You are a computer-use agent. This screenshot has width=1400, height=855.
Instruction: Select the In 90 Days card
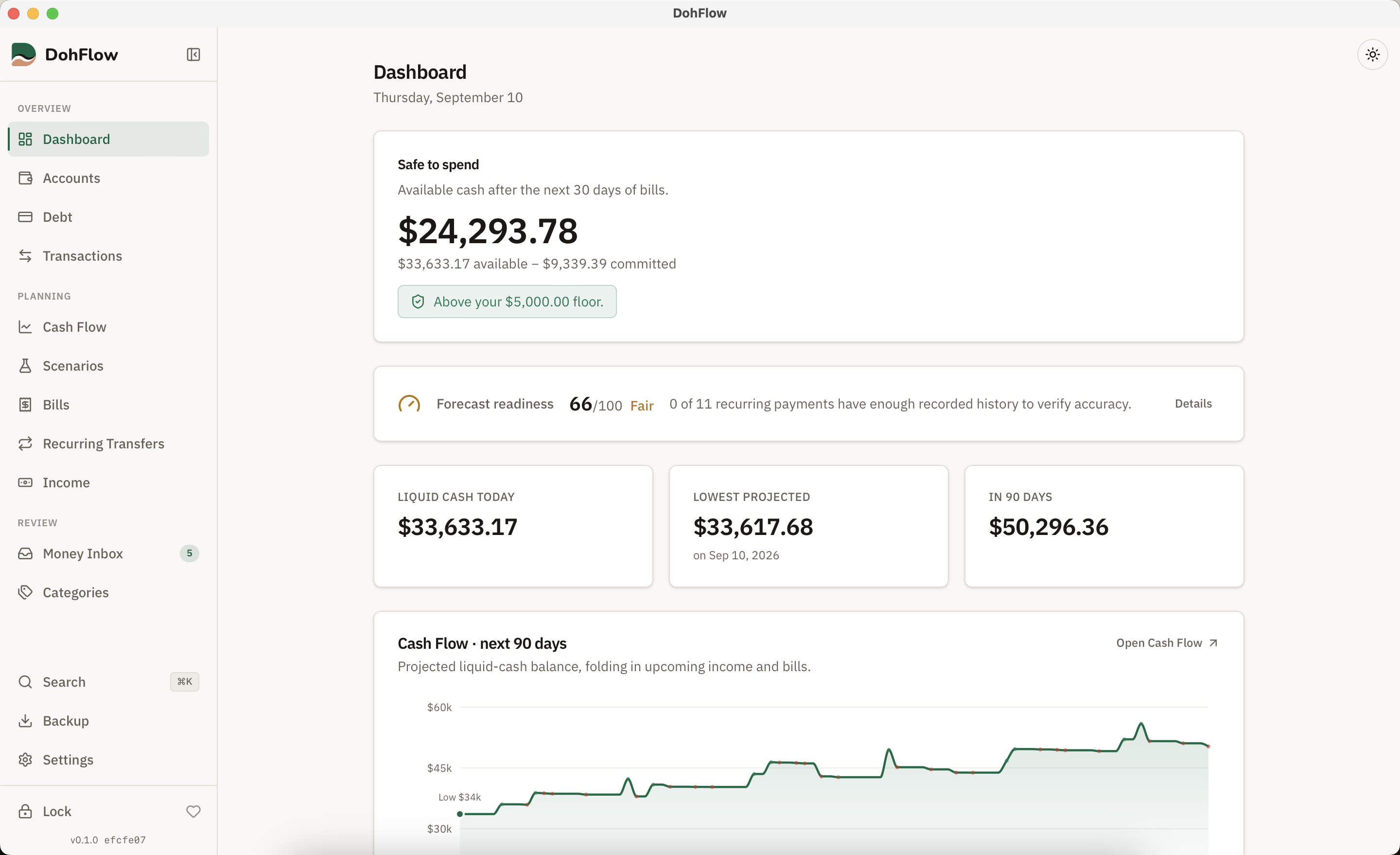coord(1104,526)
